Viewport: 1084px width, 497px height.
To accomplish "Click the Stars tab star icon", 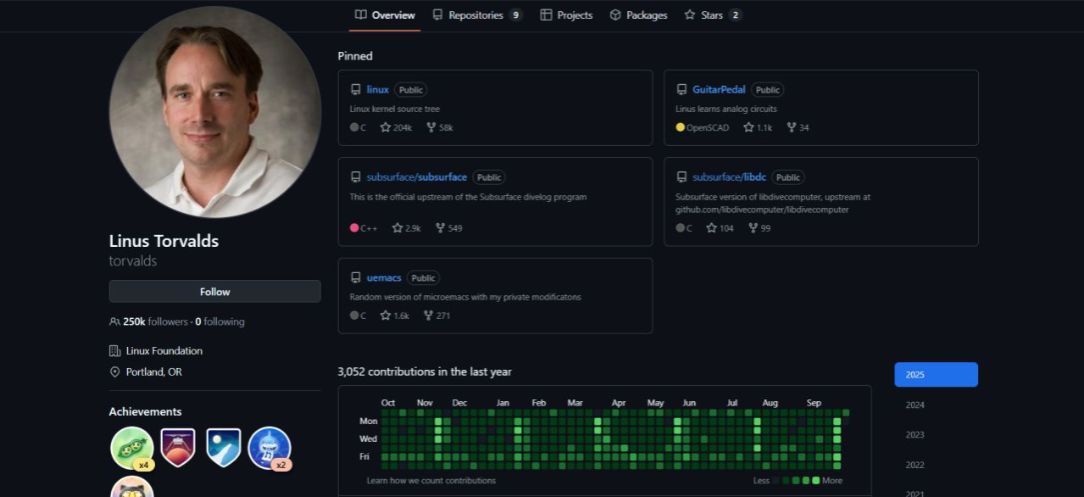I will click(690, 15).
